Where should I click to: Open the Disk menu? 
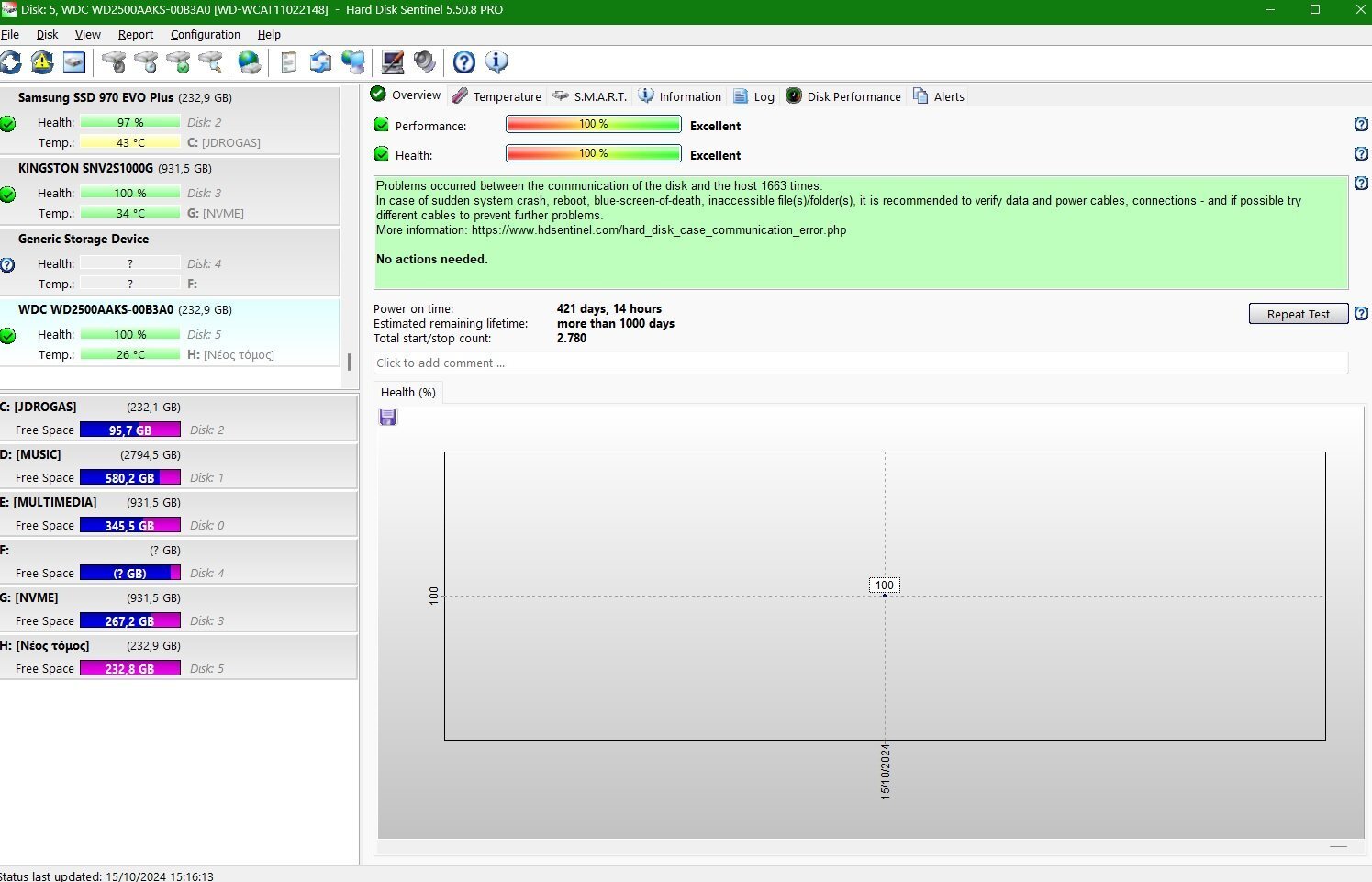pos(47,35)
